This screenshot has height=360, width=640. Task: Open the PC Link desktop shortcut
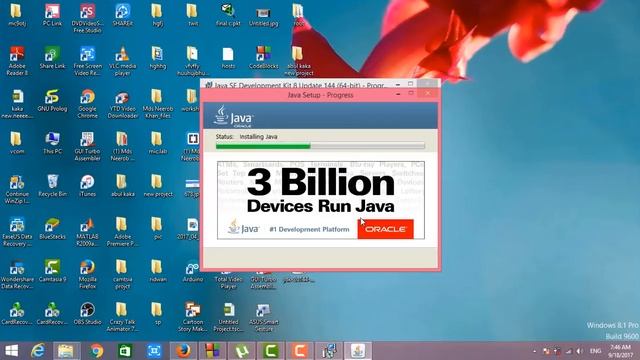click(52, 16)
